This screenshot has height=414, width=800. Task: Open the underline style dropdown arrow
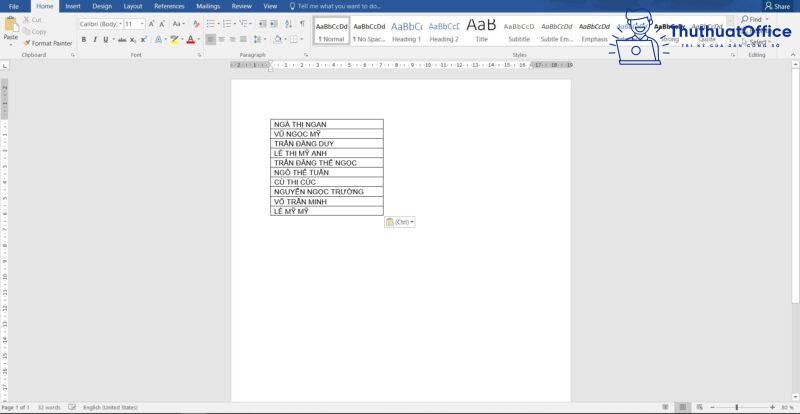click(x=112, y=39)
